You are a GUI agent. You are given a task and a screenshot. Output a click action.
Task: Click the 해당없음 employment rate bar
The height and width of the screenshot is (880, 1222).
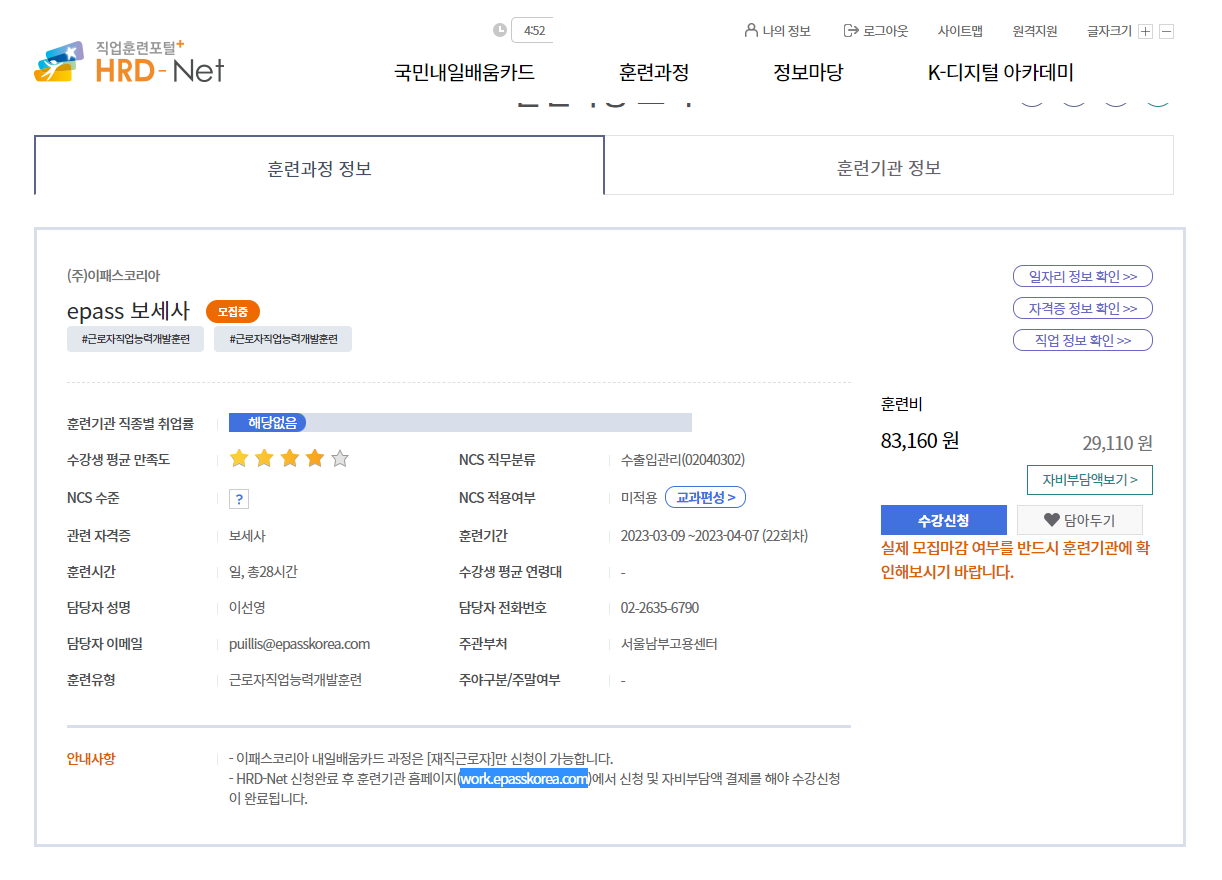pyautogui.click(x=460, y=422)
